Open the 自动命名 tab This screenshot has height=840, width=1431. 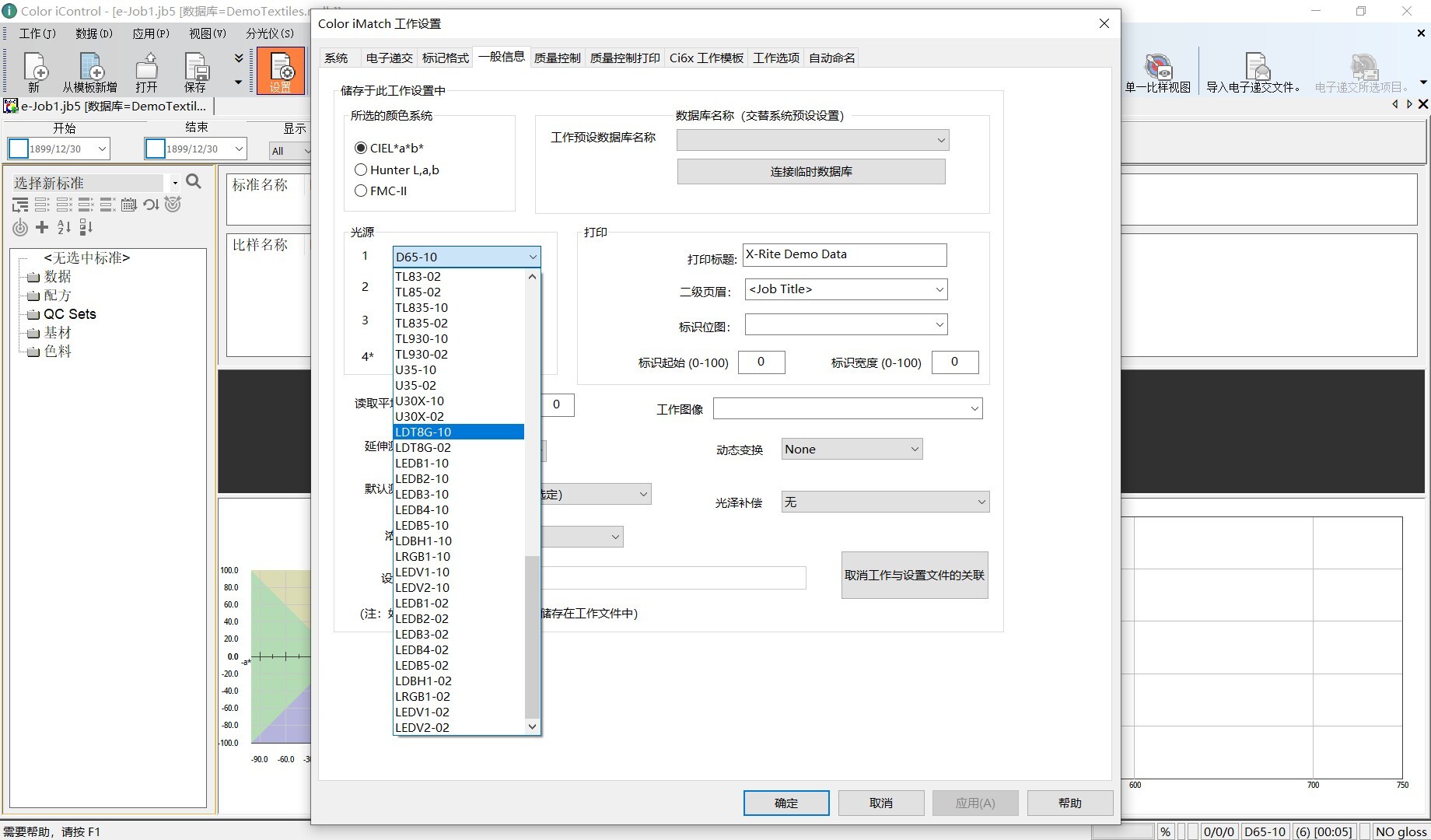pos(831,58)
